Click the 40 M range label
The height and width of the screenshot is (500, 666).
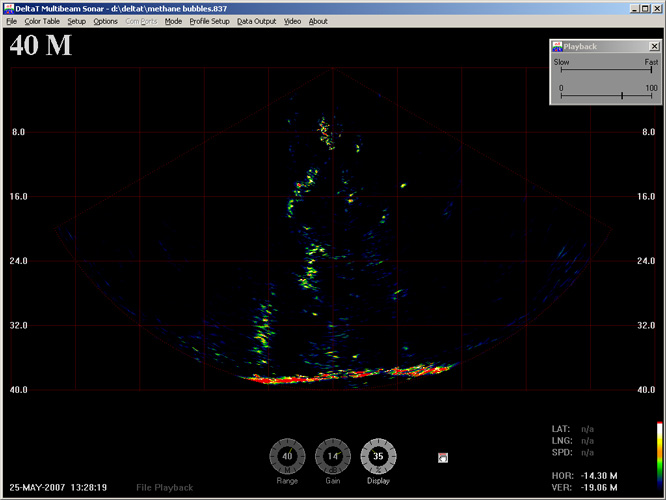pyautogui.click(x=40, y=46)
